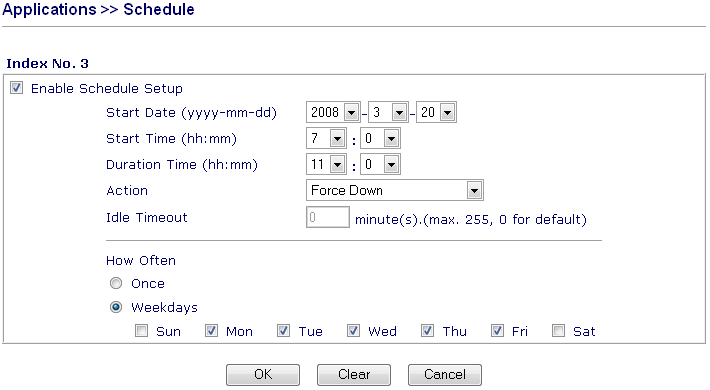Click the Idle Timeout input field
The image size is (710, 390).
[328, 217]
